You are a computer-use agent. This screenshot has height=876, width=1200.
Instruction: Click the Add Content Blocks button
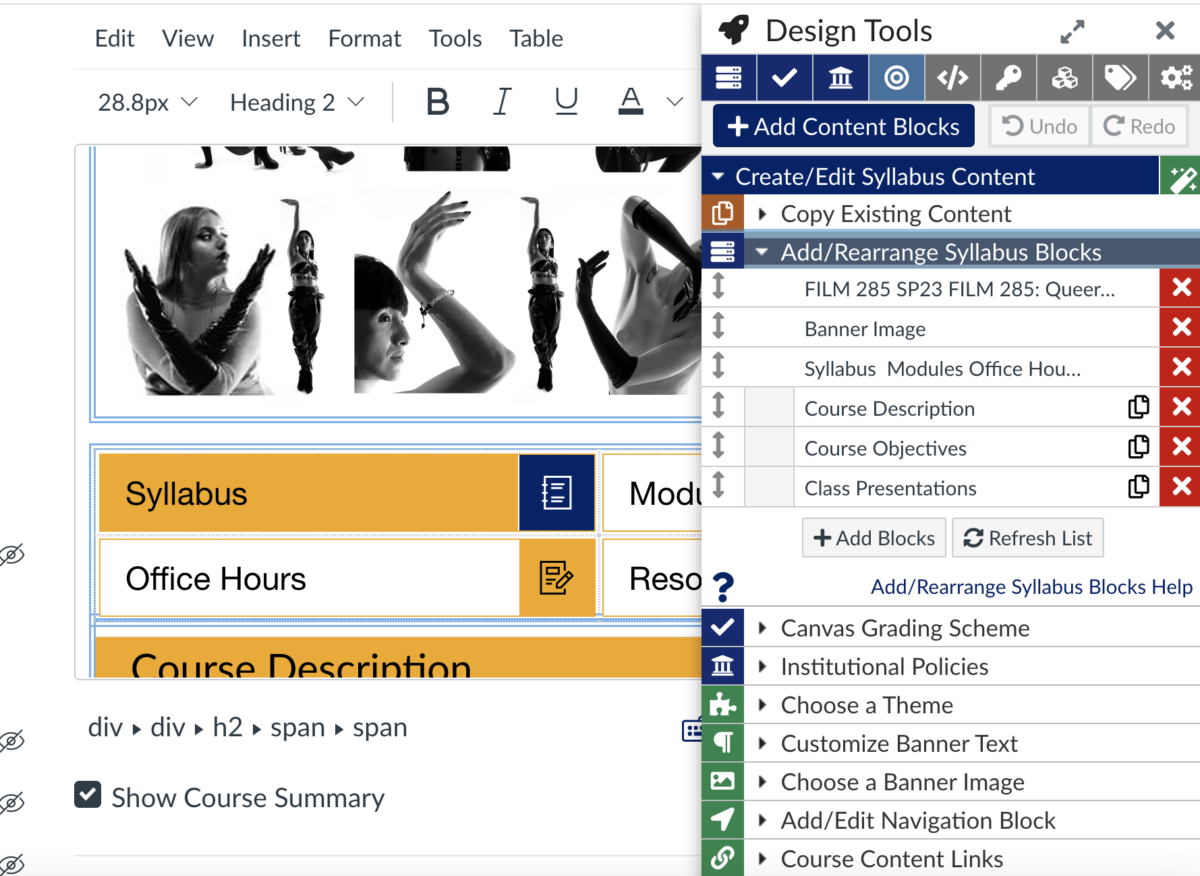coord(843,127)
